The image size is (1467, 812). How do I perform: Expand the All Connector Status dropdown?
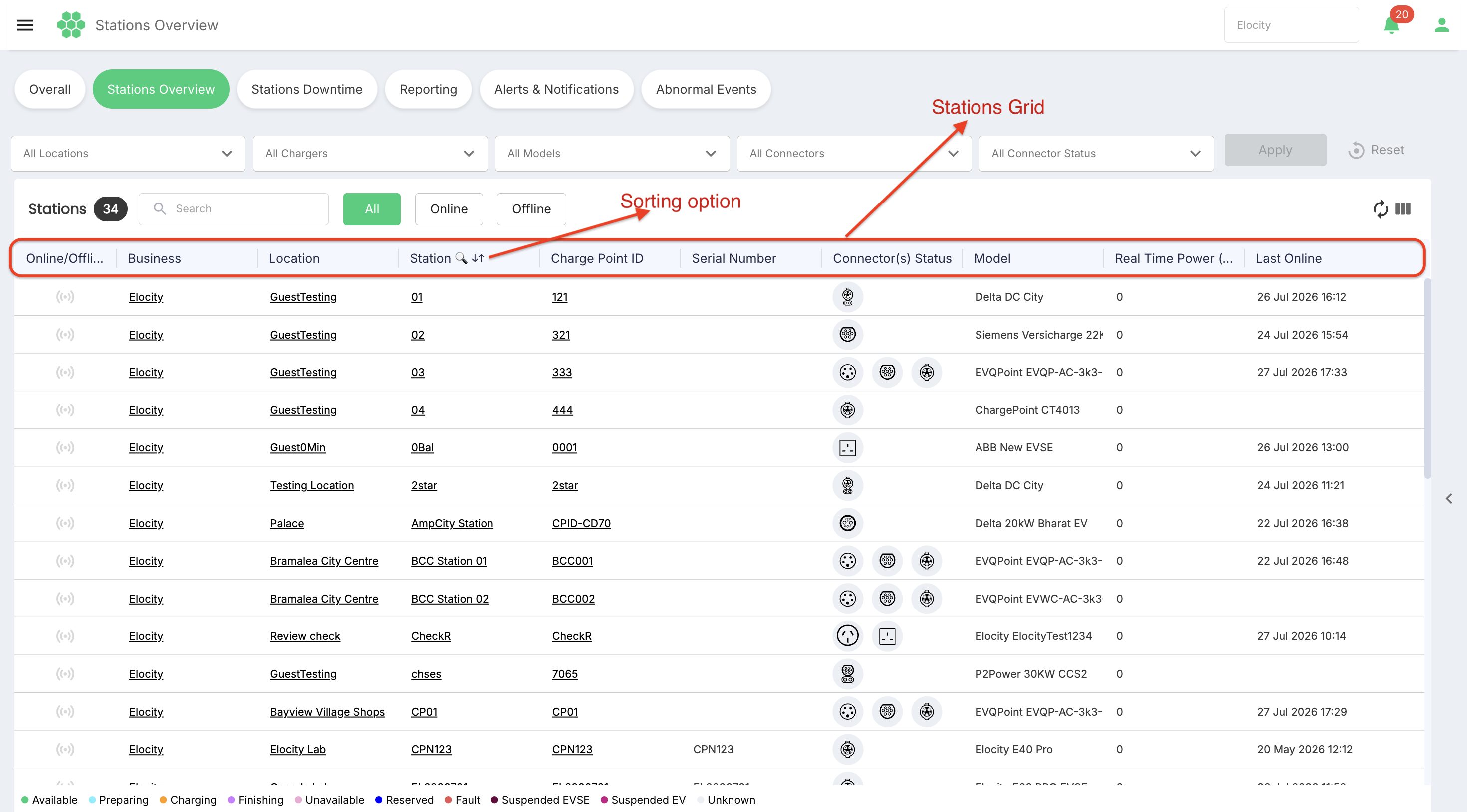click(1096, 153)
